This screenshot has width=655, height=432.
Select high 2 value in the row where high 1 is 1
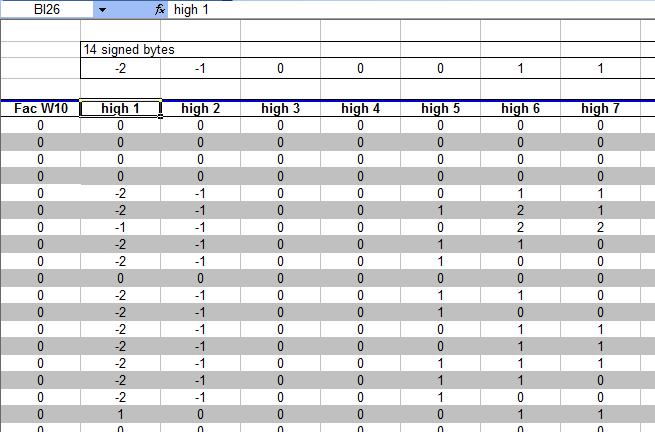[x=201, y=414]
